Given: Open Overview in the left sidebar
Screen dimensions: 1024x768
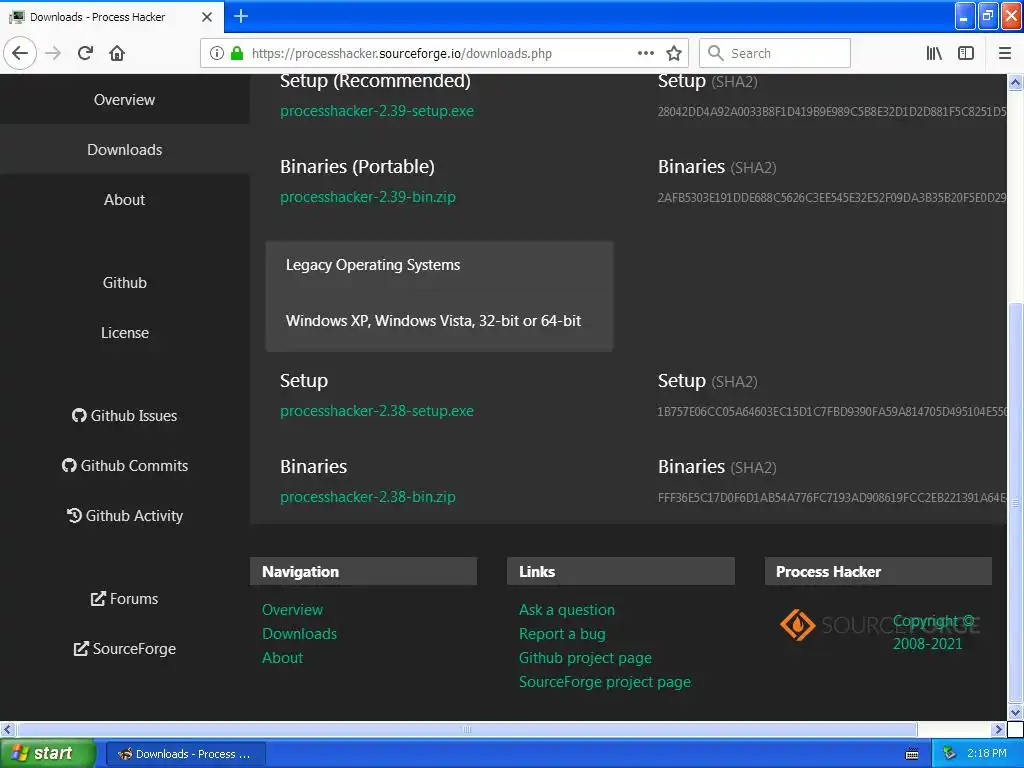Looking at the screenshot, I should tap(124, 99).
